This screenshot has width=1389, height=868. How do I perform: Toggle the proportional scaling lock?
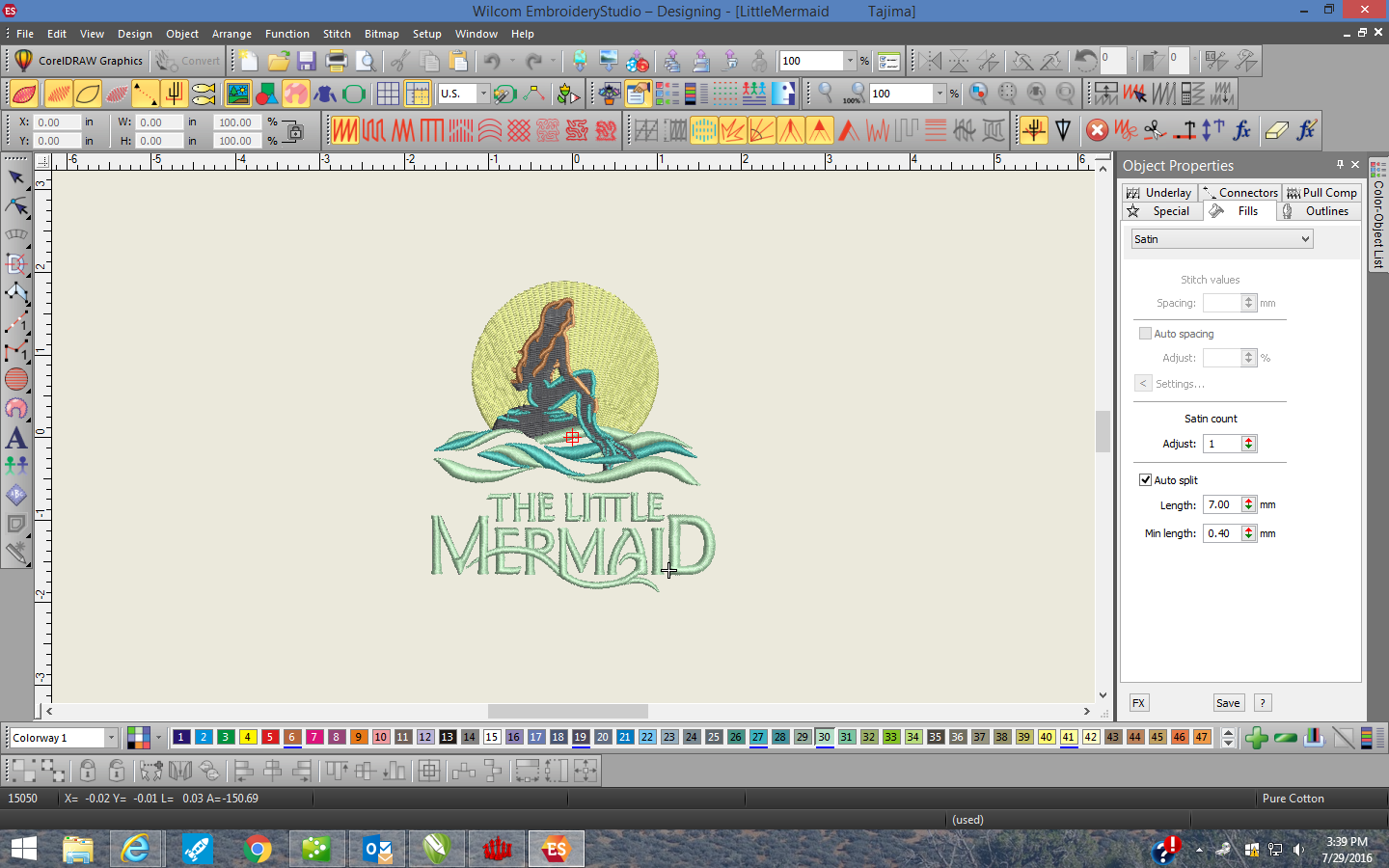pyautogui.click(x=294, y=132)
